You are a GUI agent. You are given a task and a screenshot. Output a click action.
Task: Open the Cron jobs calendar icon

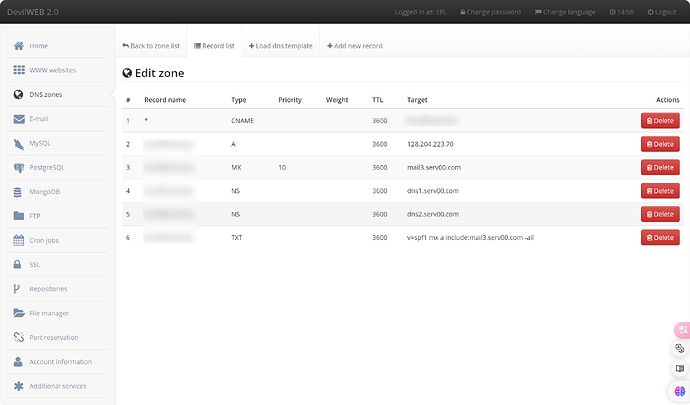(x=18, y=240)
